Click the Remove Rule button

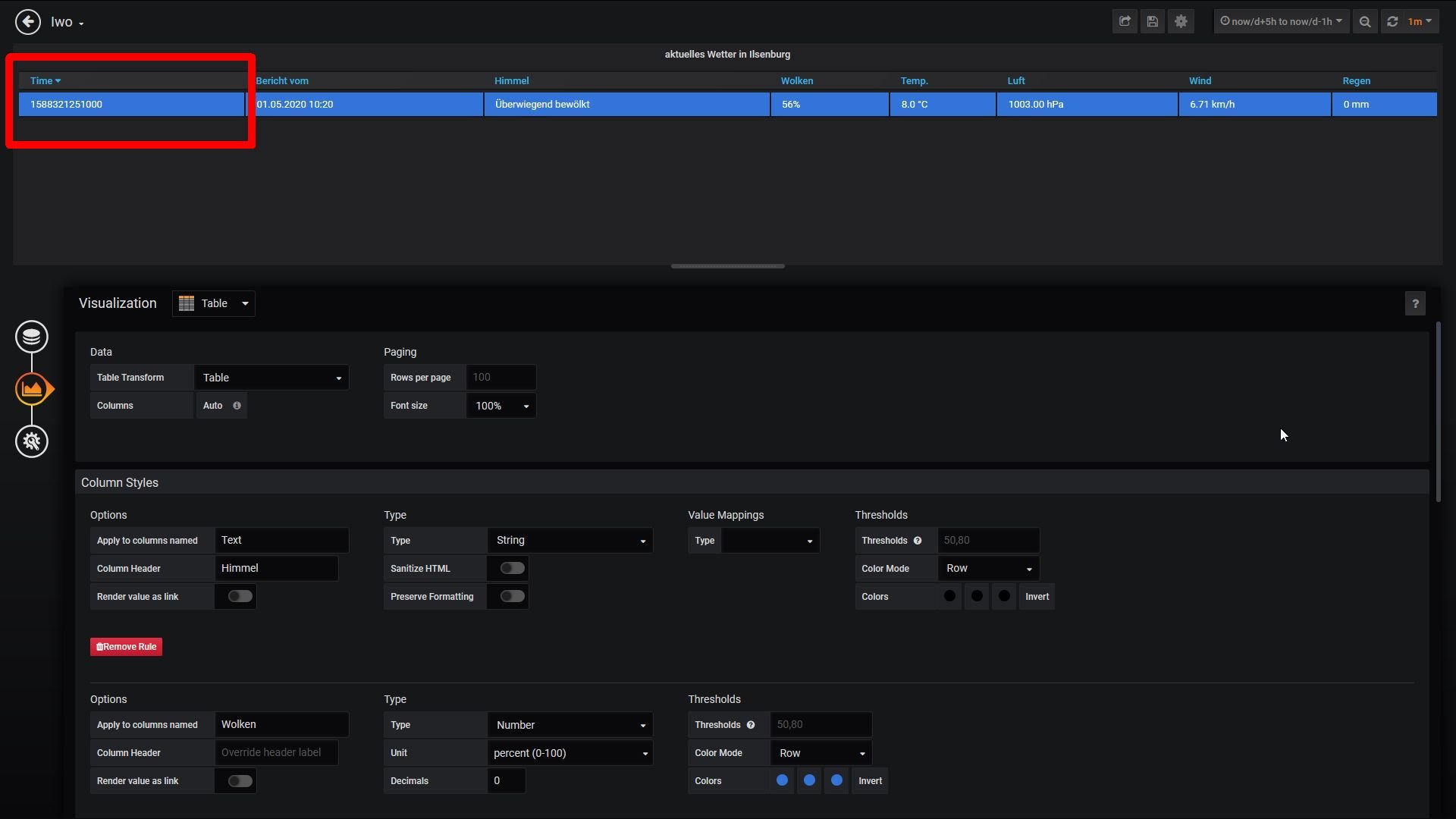click(126, 647)
